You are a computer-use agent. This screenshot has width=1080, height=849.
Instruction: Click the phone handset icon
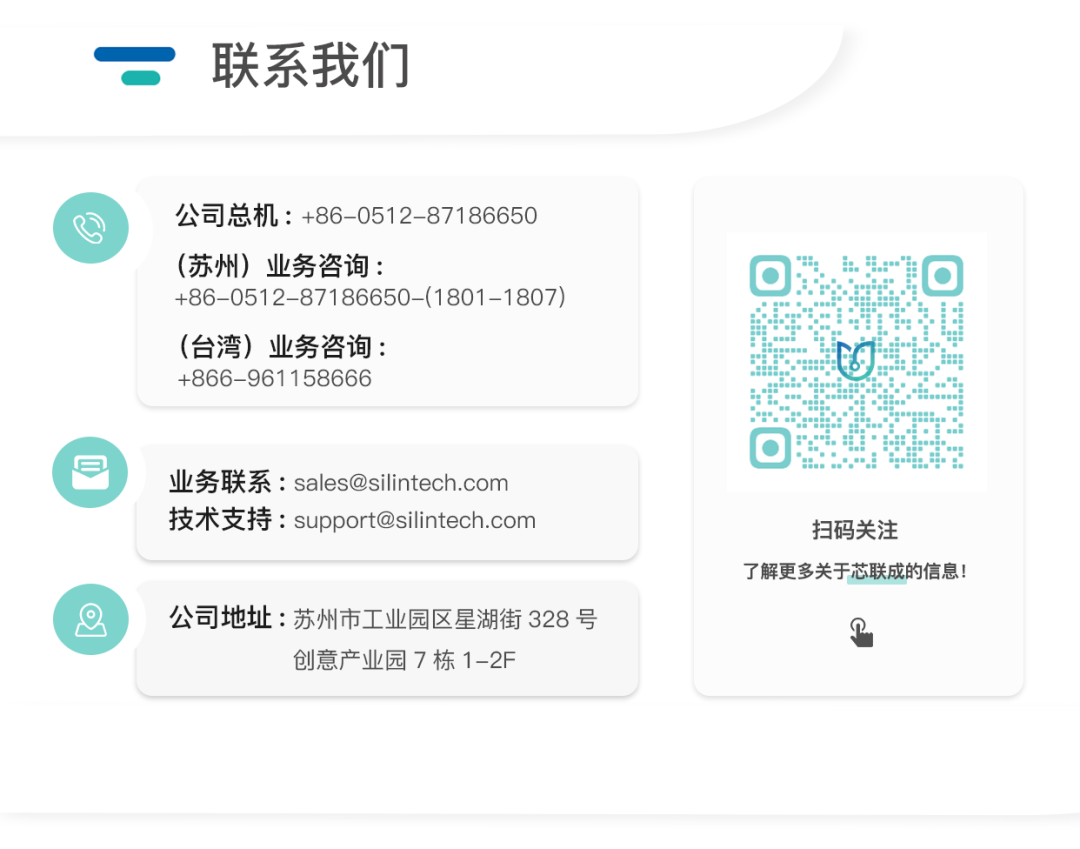click(90, 228)
